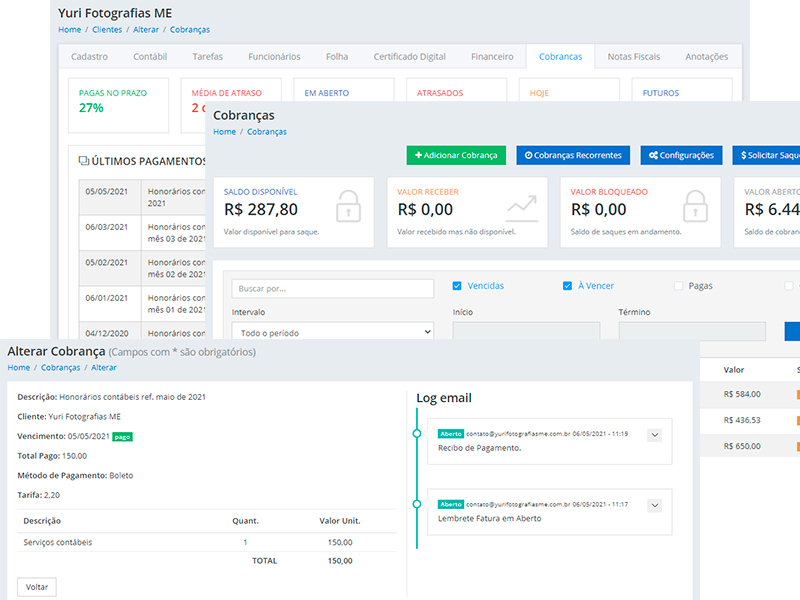Click the lock icon in Saldo Disponível card
Image resolution: width=800 pixels, height=600 pixels.
(348, 207)
